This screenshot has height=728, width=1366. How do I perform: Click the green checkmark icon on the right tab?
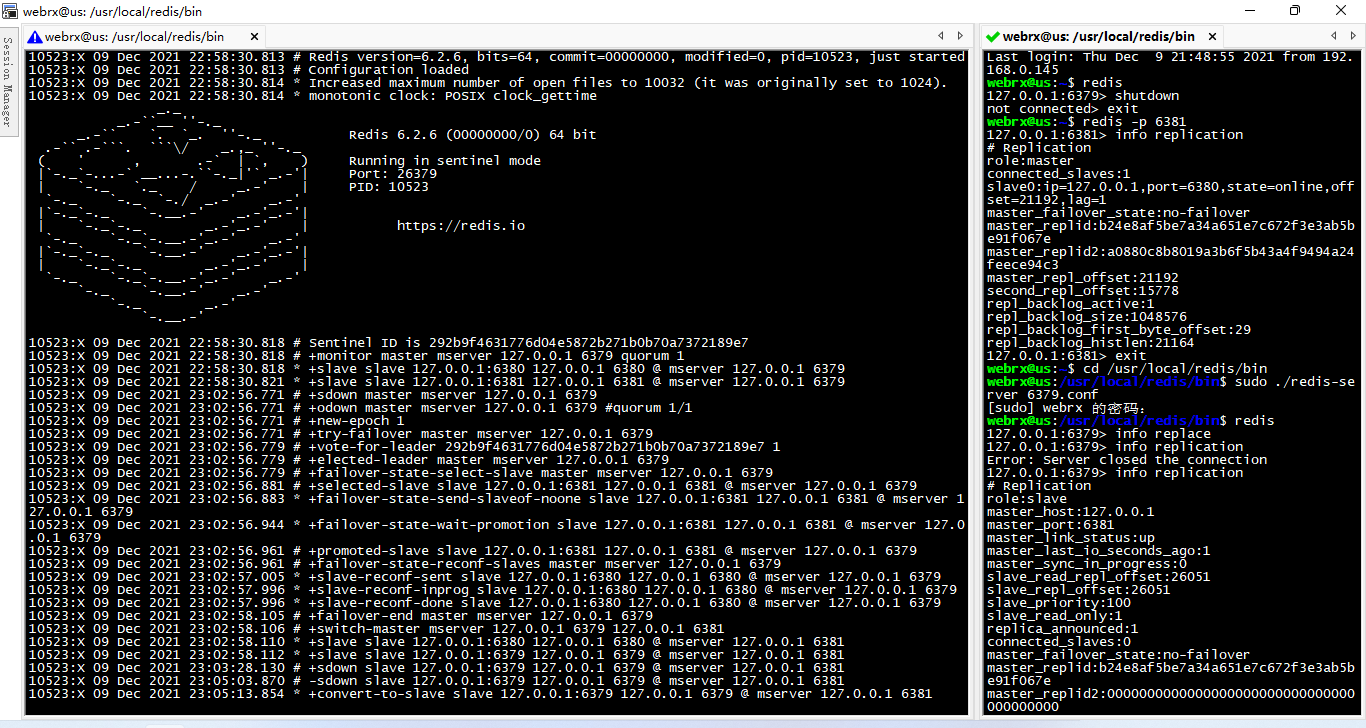[x=992, y=36]
